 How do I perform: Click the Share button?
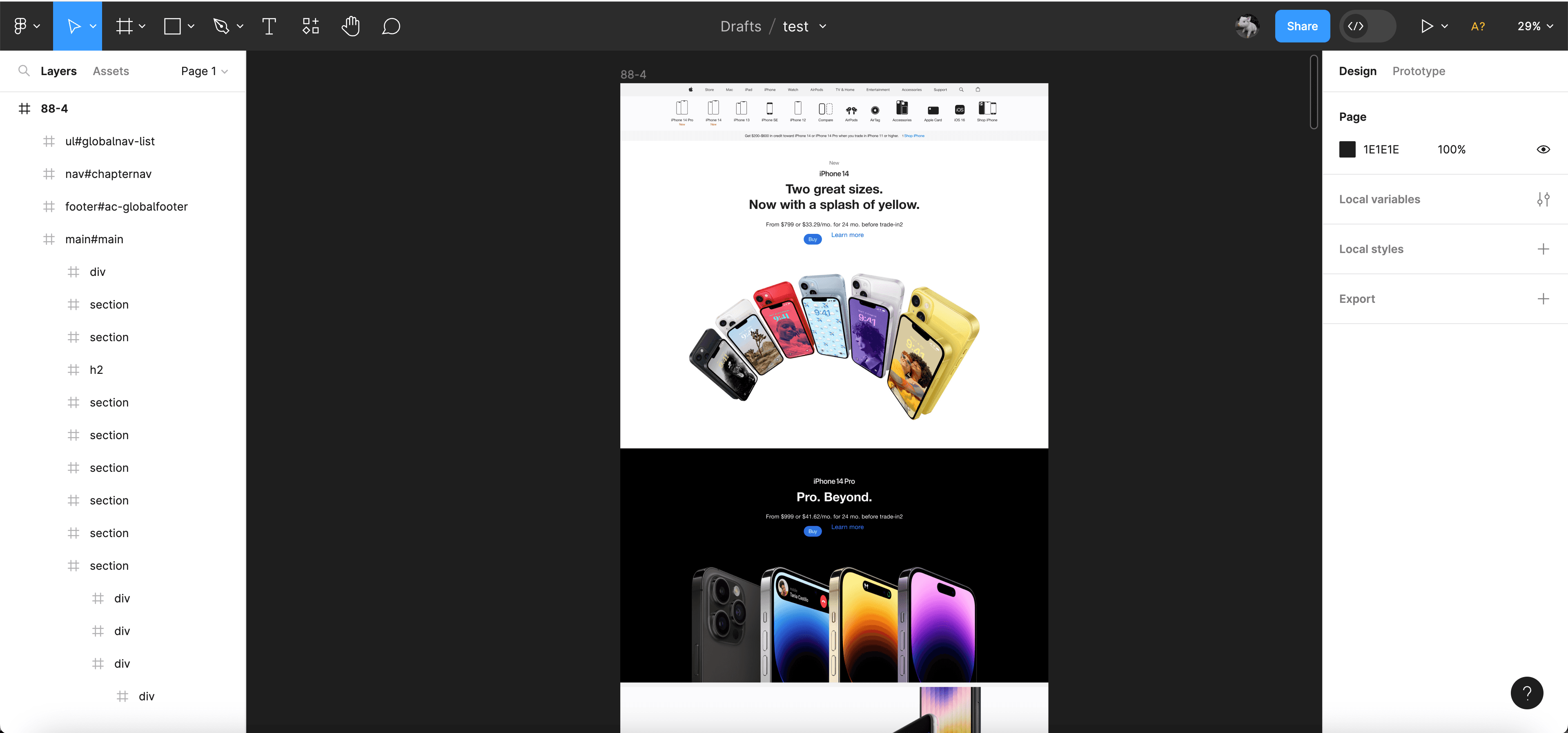1302,26
